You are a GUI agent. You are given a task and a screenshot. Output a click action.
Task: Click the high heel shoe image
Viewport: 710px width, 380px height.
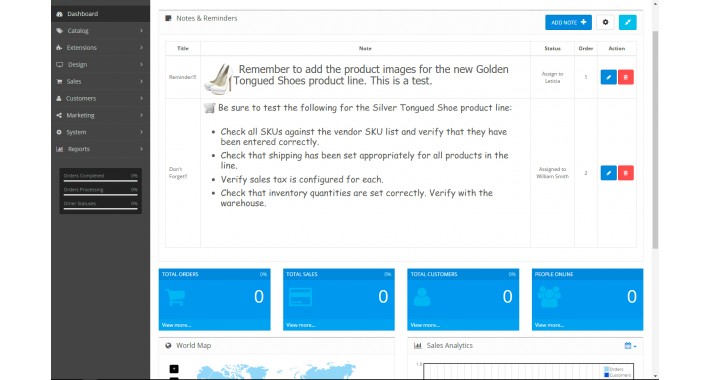[x=219, y=79]
